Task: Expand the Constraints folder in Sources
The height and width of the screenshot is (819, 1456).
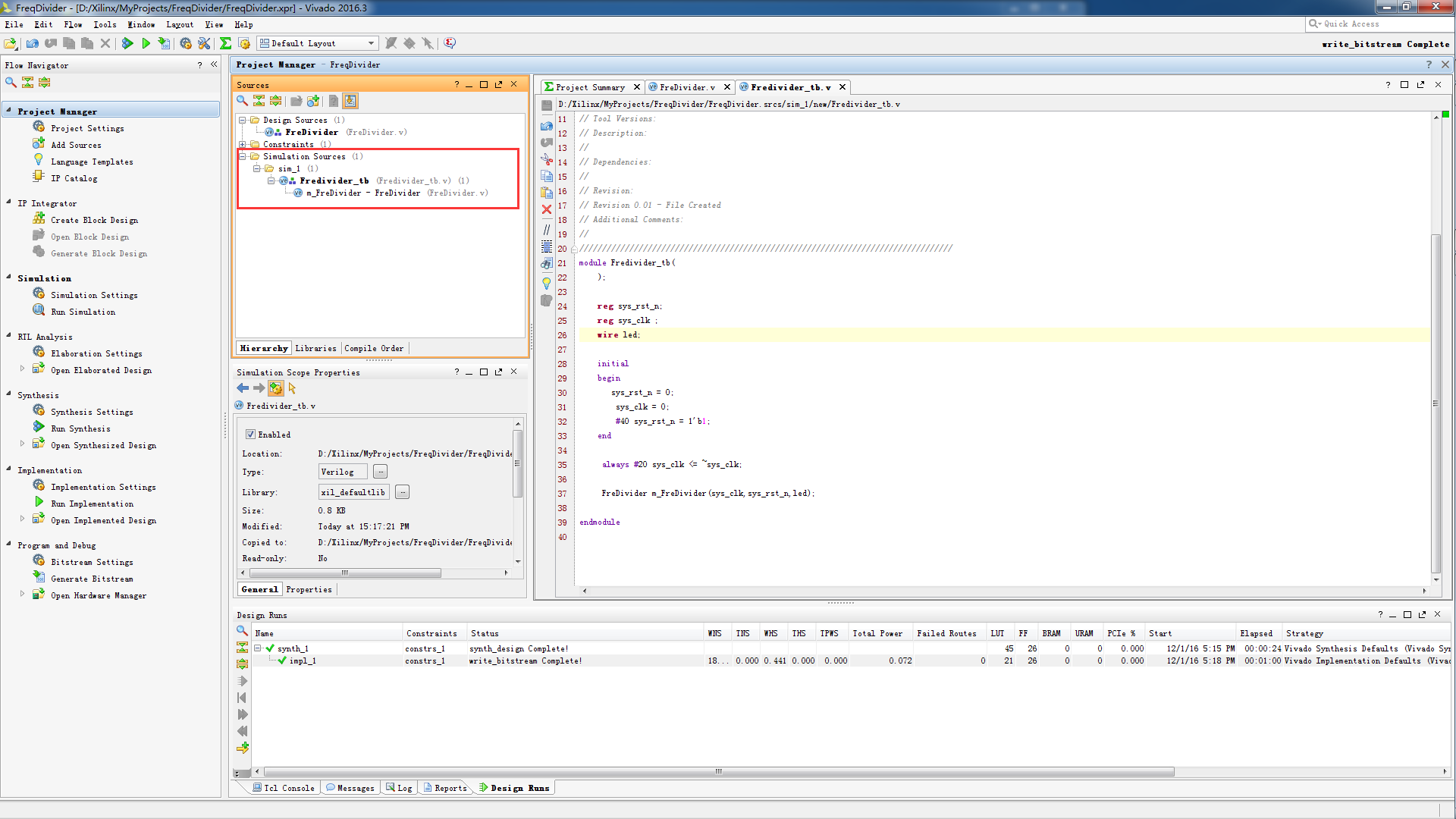Action: [243, 144]
